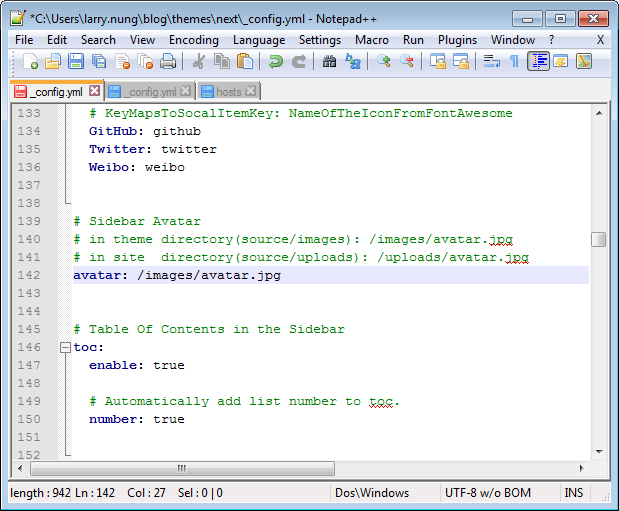This screenshot has height=511, width=619.
Task: Click the vertical scrollbar thumb
Action: [x=598, y=239]
